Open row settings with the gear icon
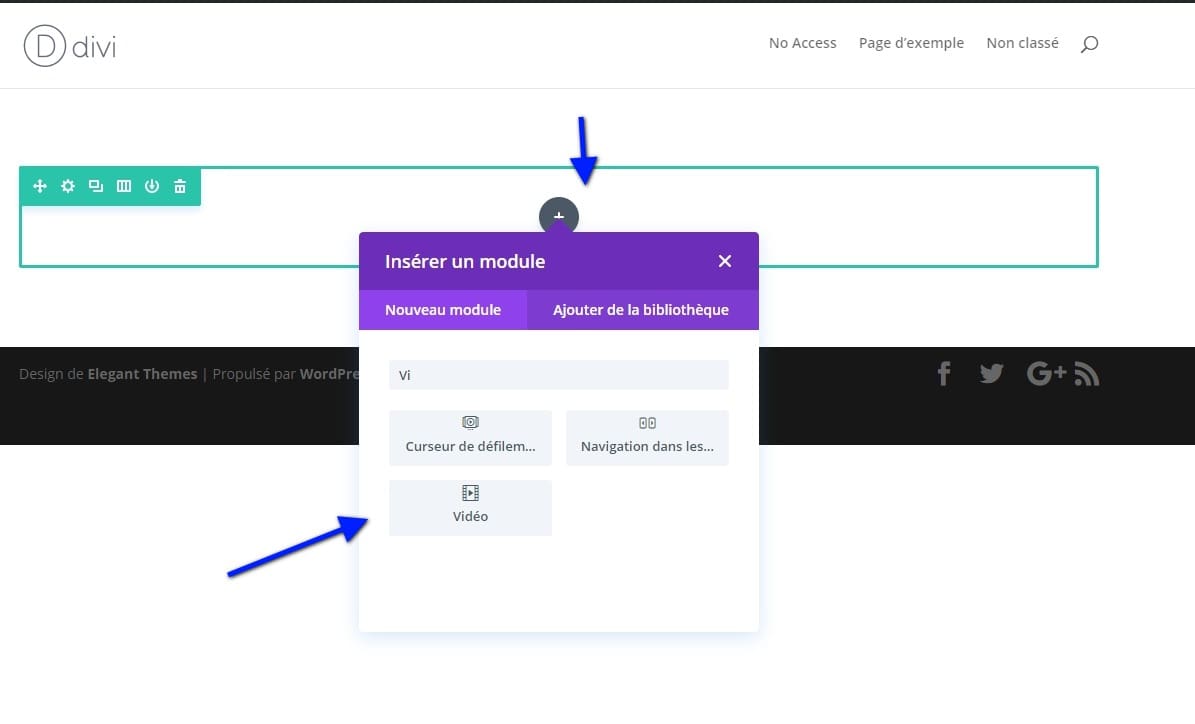This screenshot has height=724, width=1195. click(68, 186)
